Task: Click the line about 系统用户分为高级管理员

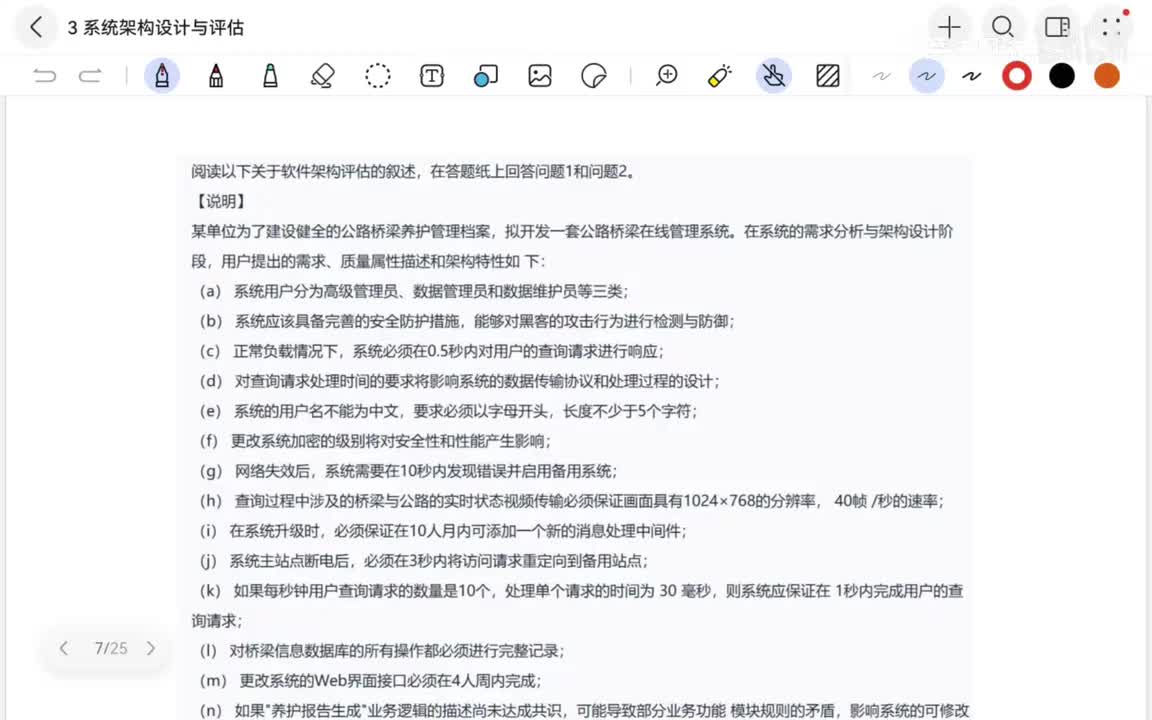Action: 414,292
